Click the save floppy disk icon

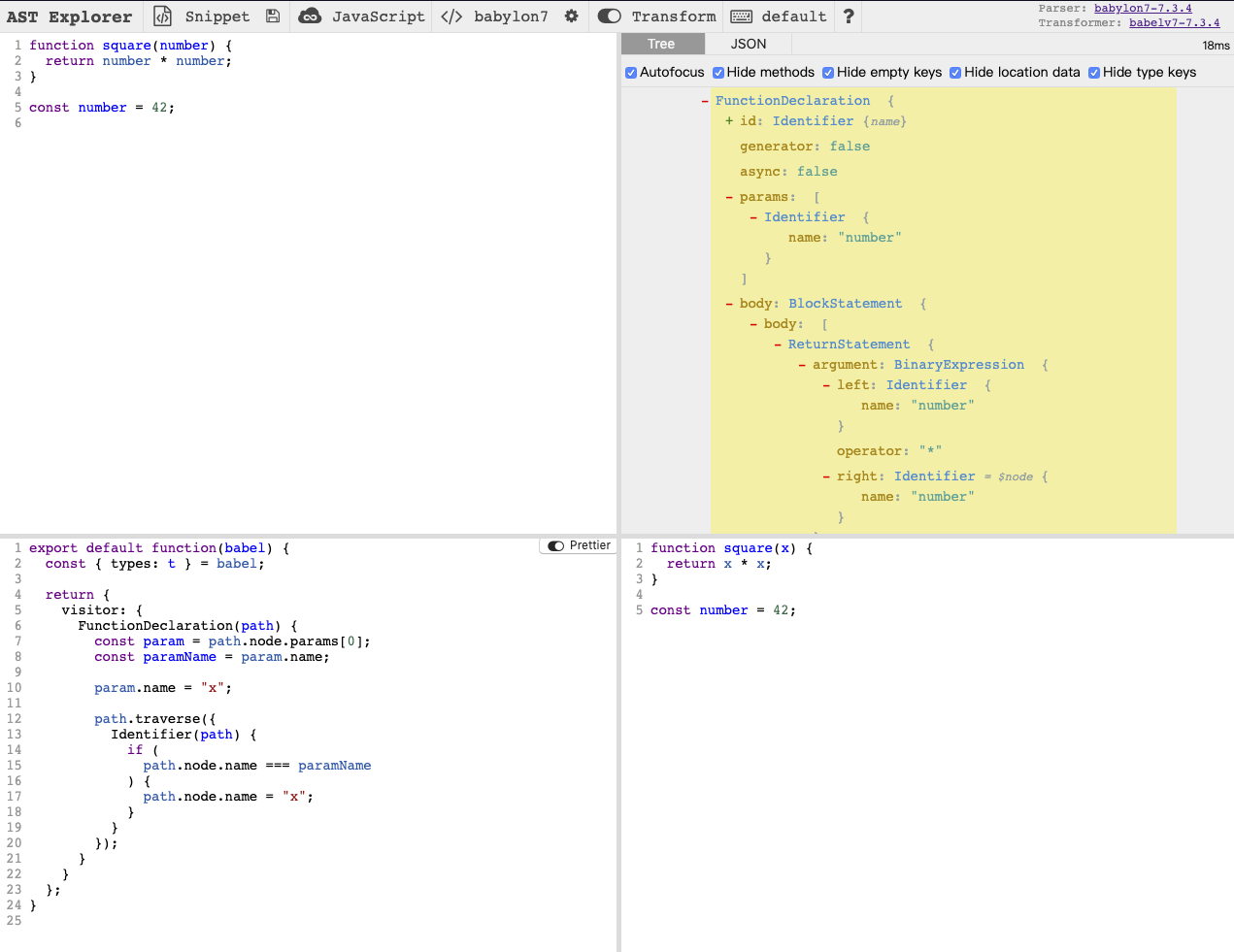(273, 16)
